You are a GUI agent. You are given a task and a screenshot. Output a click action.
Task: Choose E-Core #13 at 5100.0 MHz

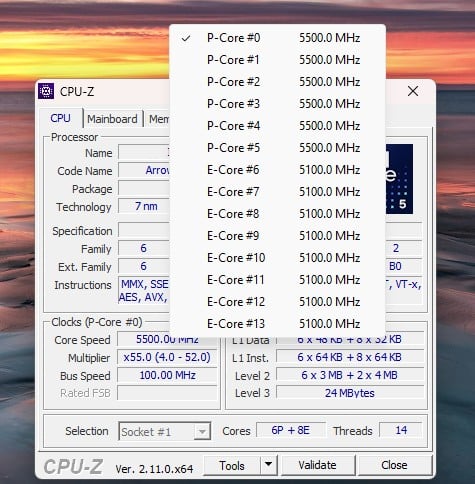click(x=277, y=324)
